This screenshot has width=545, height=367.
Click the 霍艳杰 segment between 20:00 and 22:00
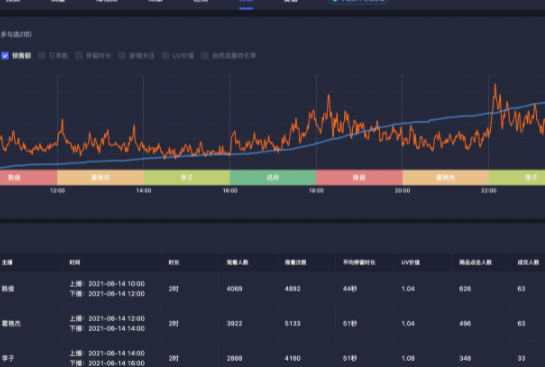pyautogui.click(x=446, y=178)
